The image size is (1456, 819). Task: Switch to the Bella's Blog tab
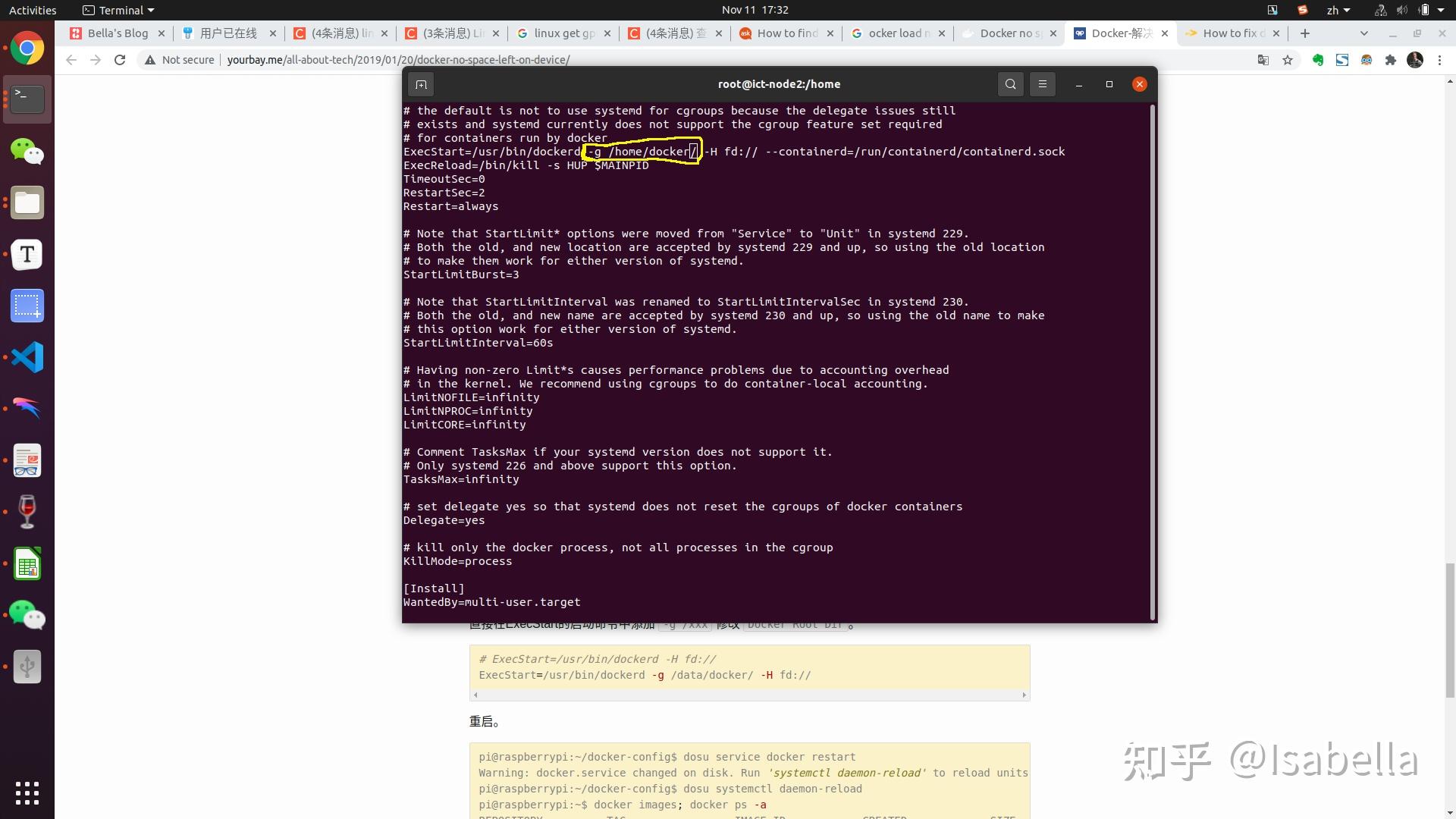[x=118, y=33]
